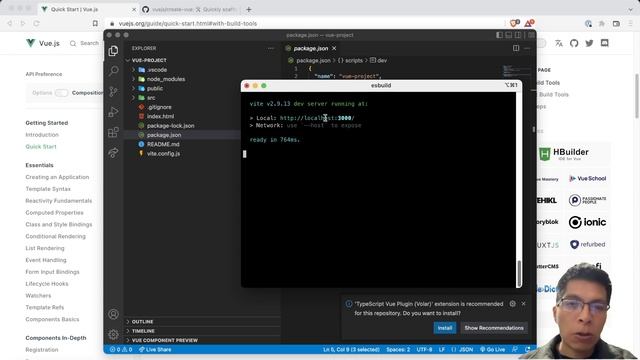The height and width of the screenshot is (360, 640).
Task: Close the package.json editor tab
Action: coord(334,48)
